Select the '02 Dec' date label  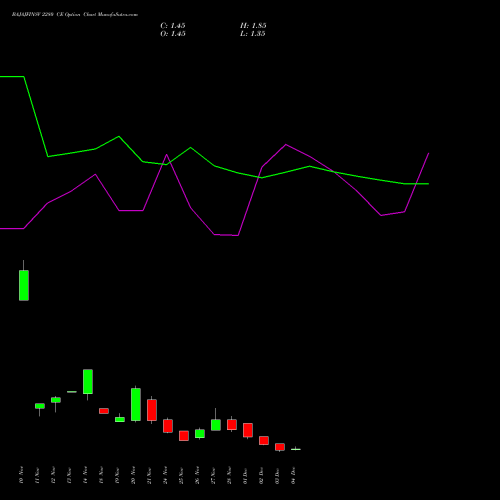pyautogui.click(x=261, y=475)
